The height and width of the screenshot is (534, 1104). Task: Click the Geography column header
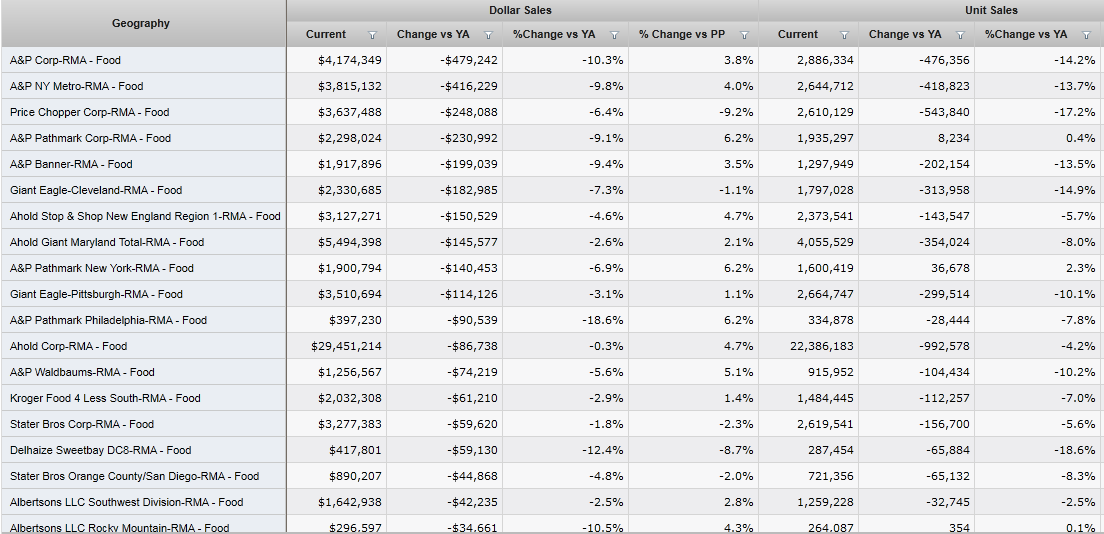(x=141, y=23)
